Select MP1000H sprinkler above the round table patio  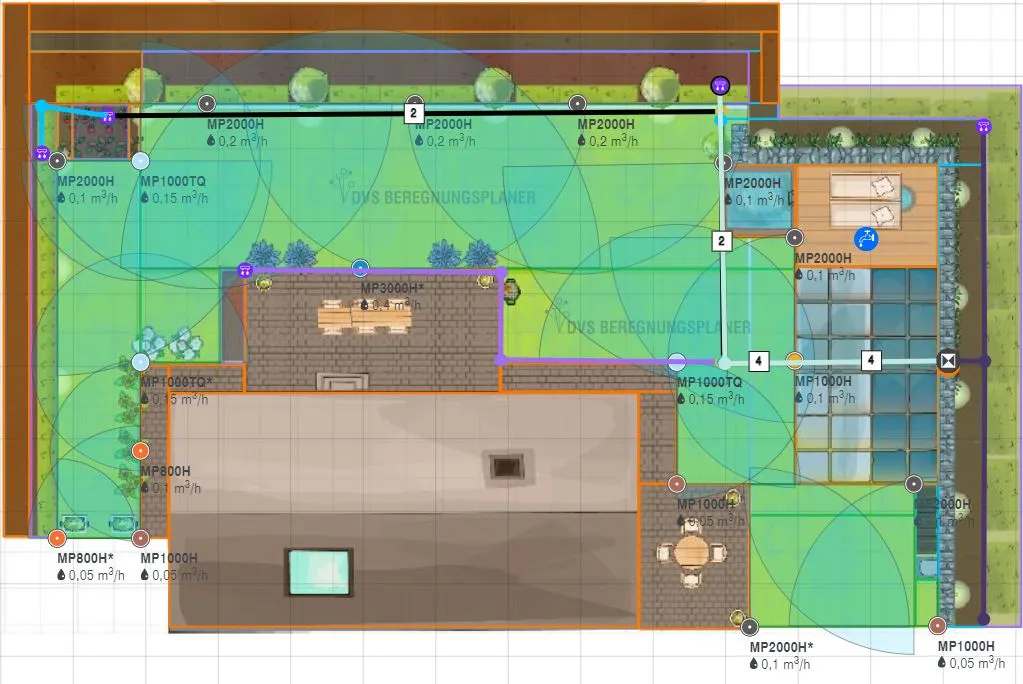677,484
